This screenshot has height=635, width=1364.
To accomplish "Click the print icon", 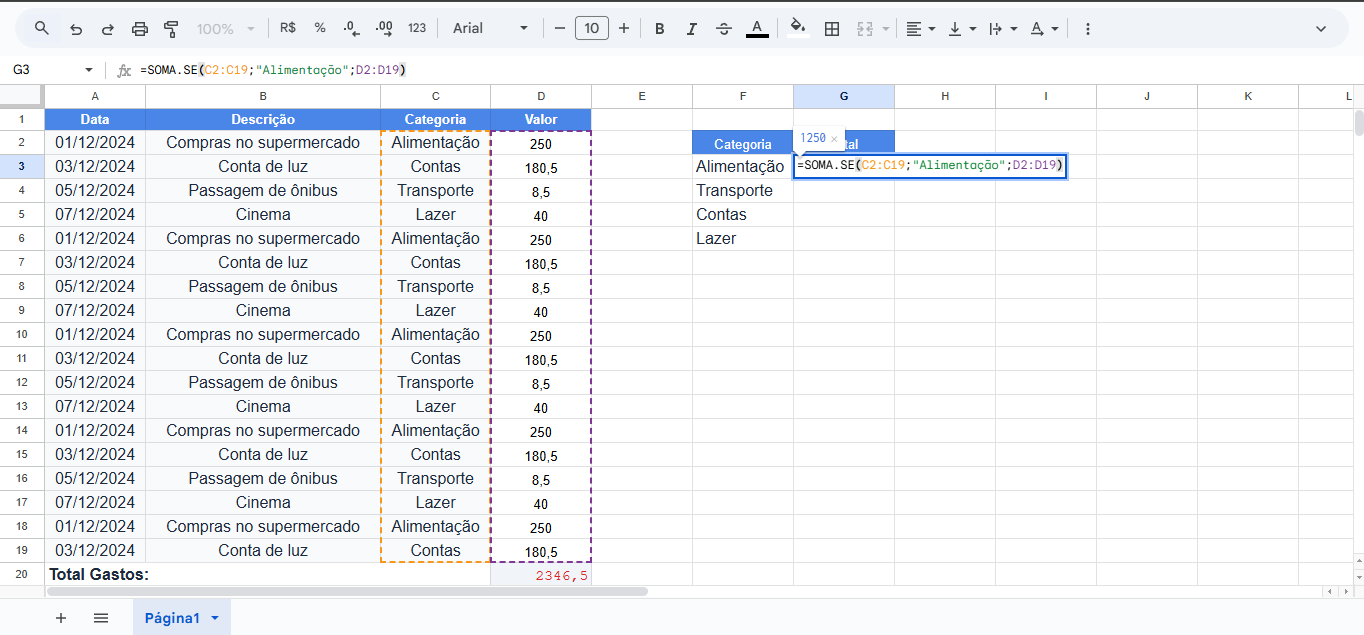I will coord(140,29).
